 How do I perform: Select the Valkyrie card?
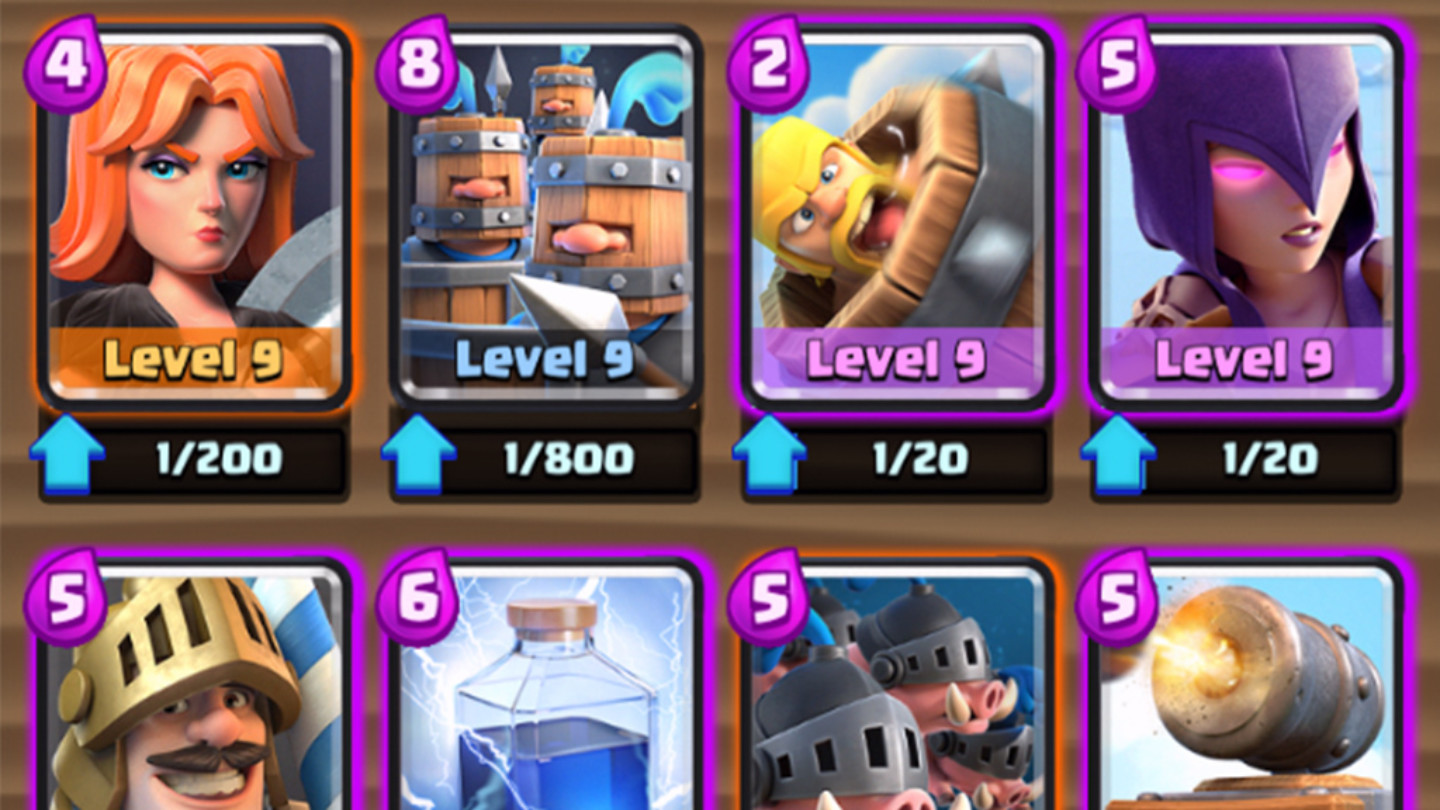click(194, 217)
